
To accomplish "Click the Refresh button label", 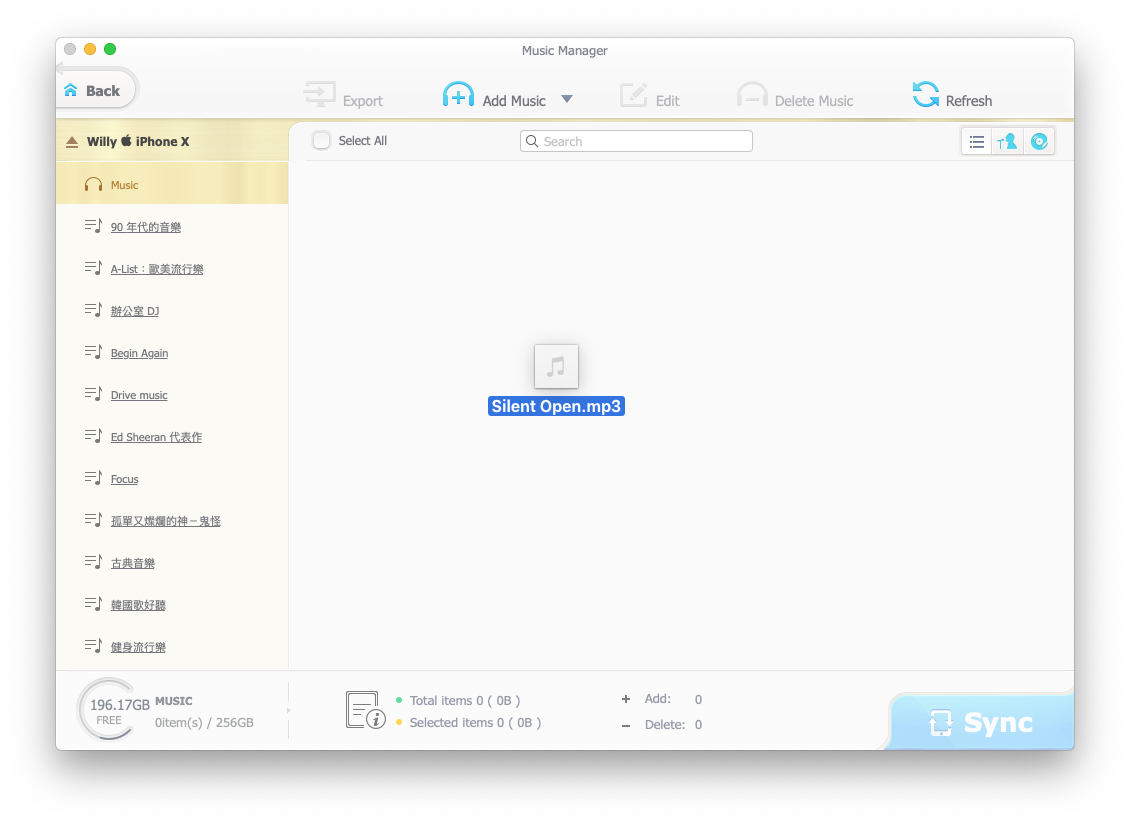I will [969, 101].
